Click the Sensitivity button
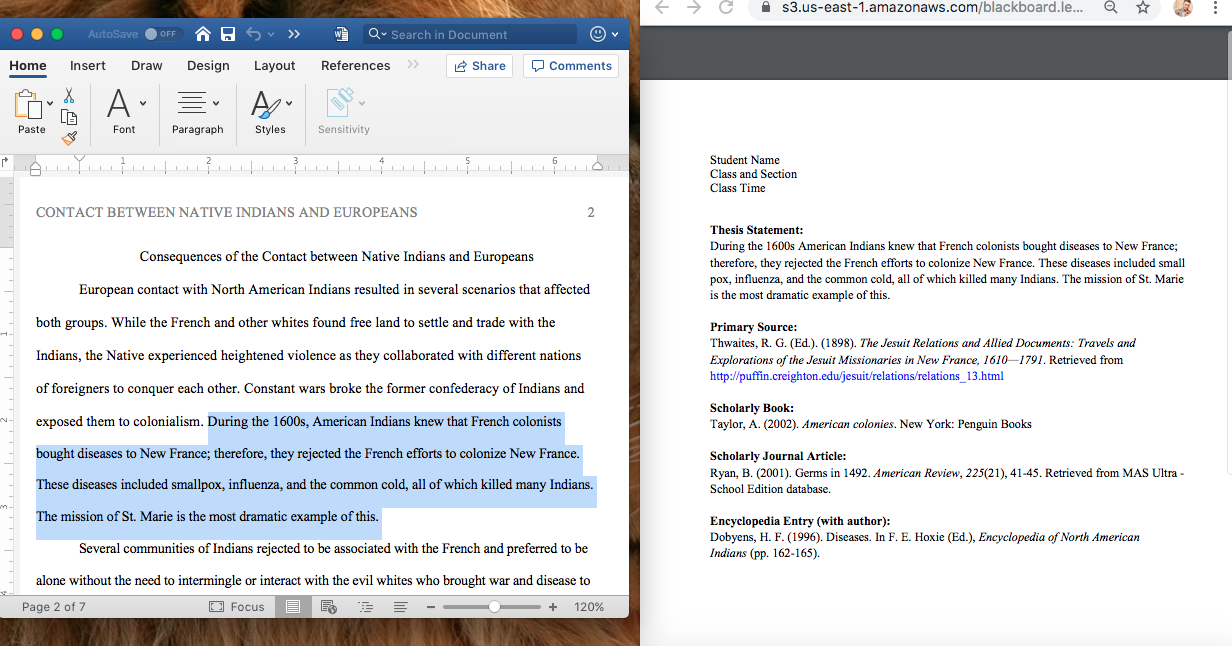 (x=344, y=110)
